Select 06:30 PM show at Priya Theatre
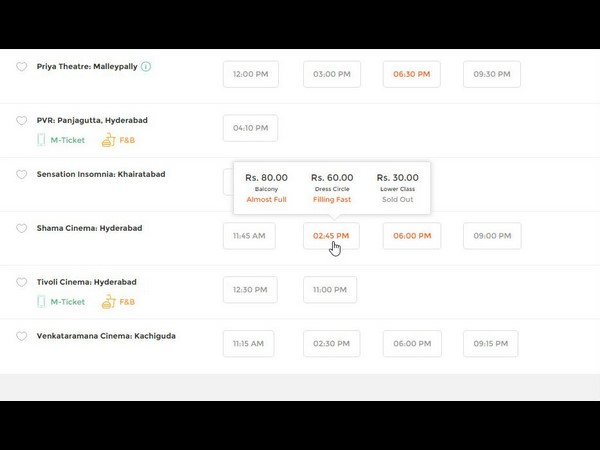600x450 pixels. [411, 74]
